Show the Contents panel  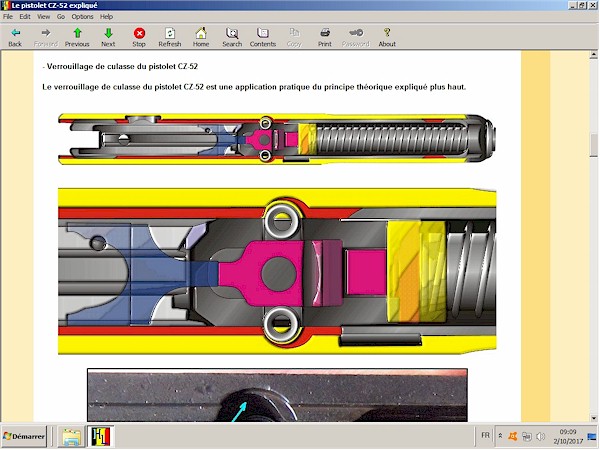263,38
